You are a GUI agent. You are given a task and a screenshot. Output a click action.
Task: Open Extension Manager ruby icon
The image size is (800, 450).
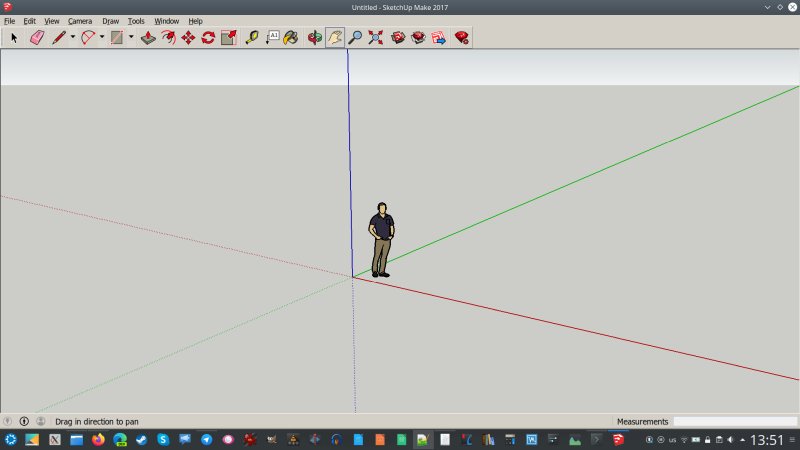(x=462, y=38)
